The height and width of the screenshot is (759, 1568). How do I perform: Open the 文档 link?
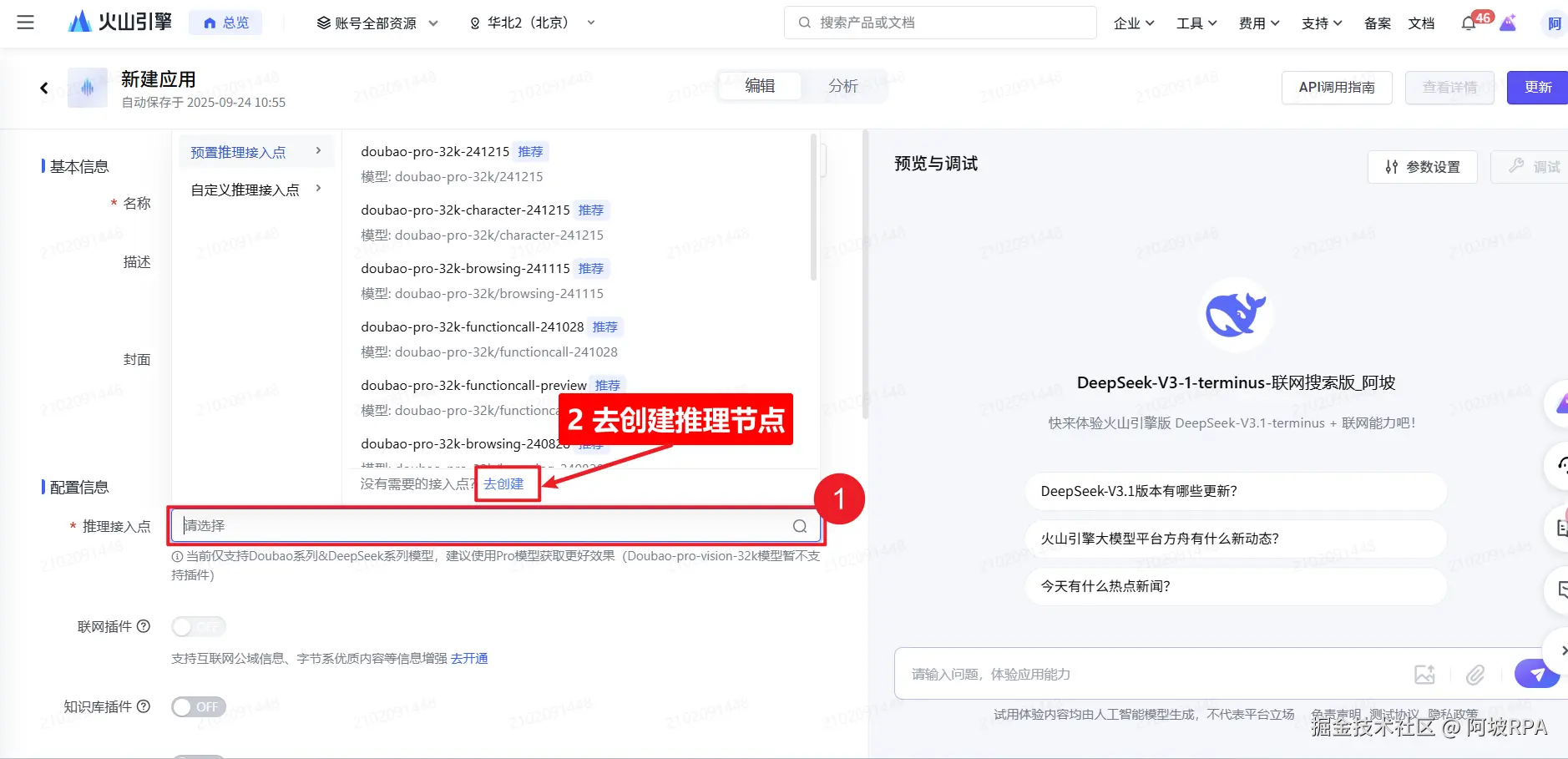pos(1421,23)
